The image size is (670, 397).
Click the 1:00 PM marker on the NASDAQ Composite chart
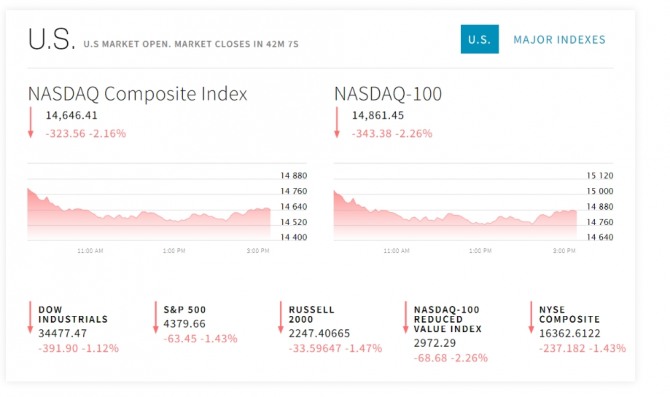point(174,251)
